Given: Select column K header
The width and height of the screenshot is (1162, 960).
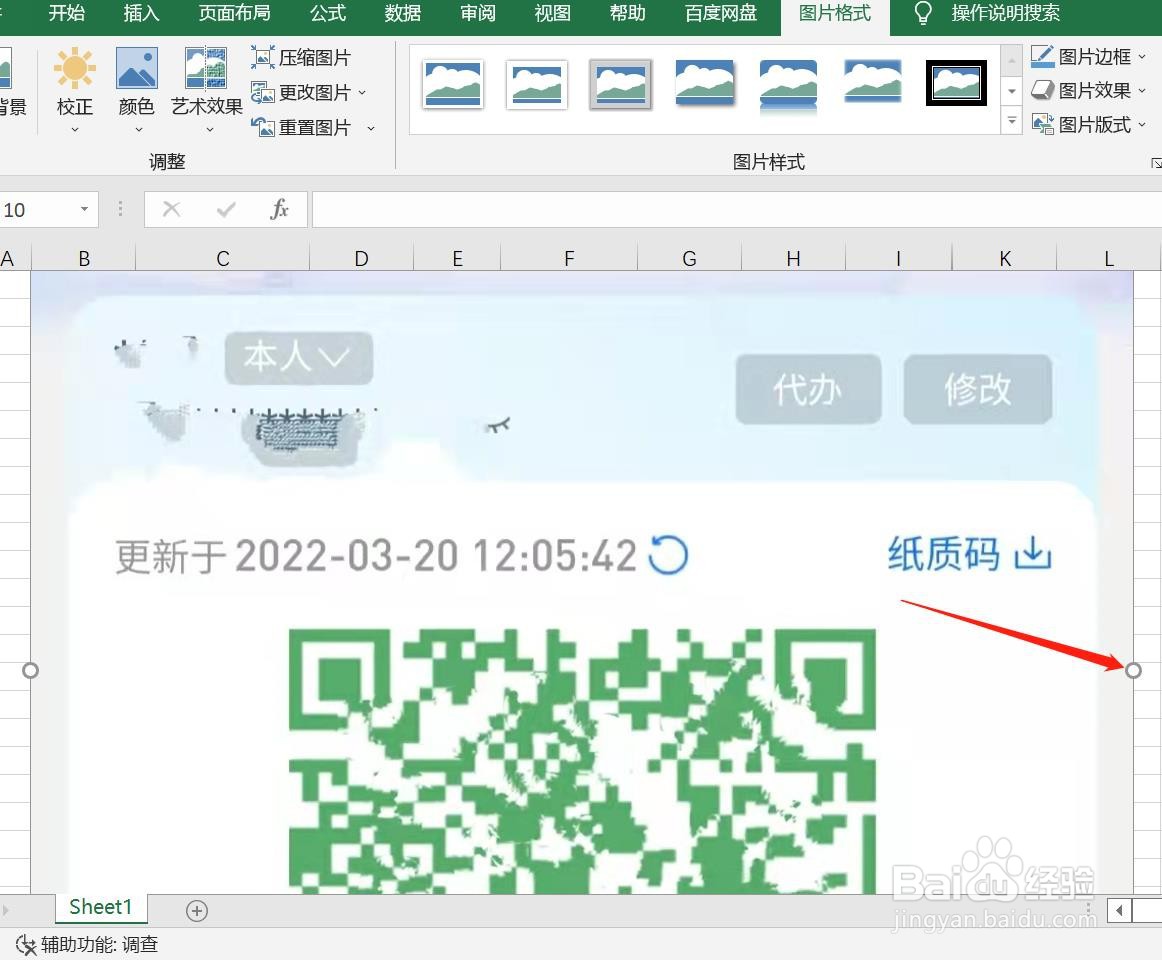Looking at the screenshot, I should point(1005,258).
